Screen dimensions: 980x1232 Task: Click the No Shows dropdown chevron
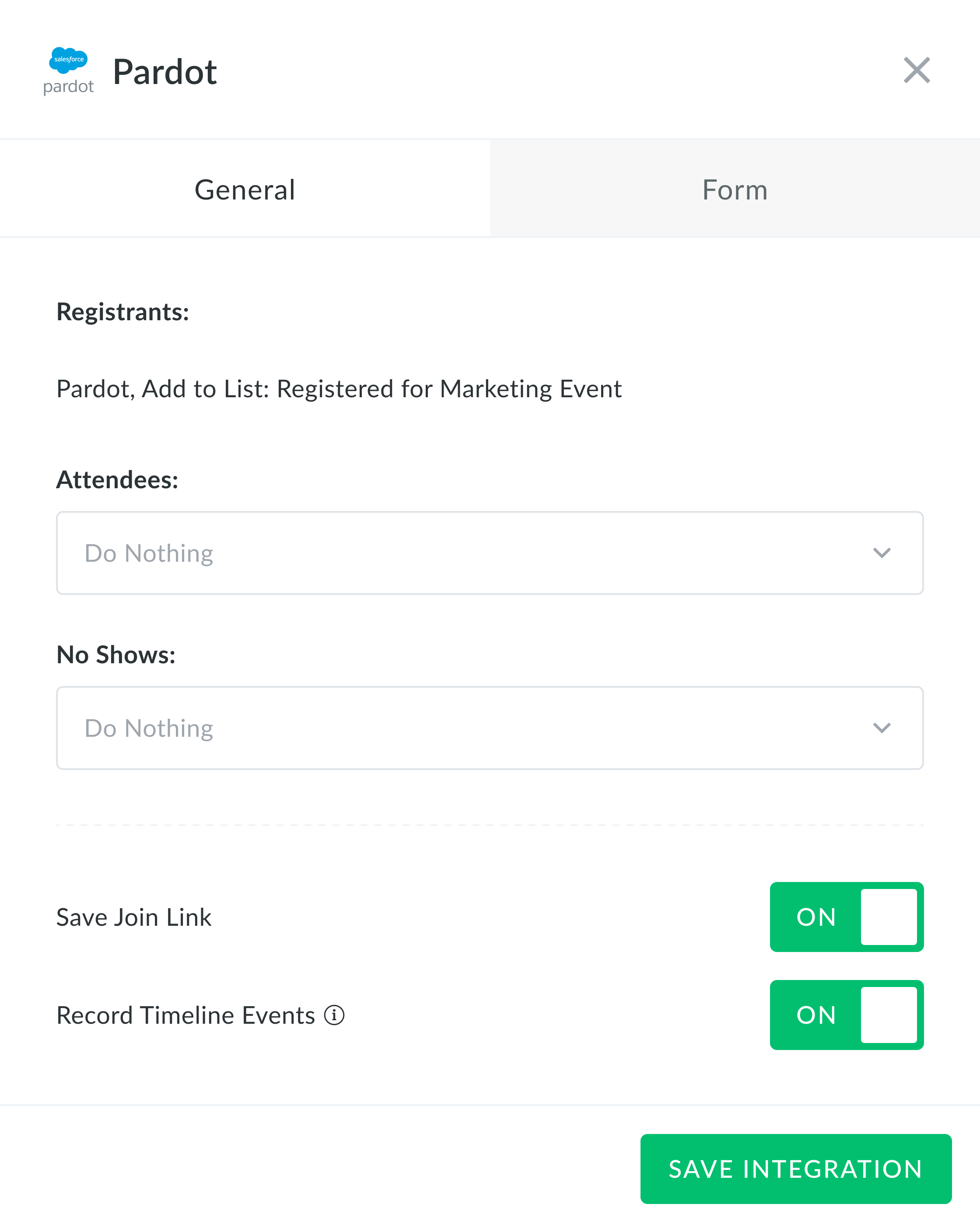tap(882, 728)
